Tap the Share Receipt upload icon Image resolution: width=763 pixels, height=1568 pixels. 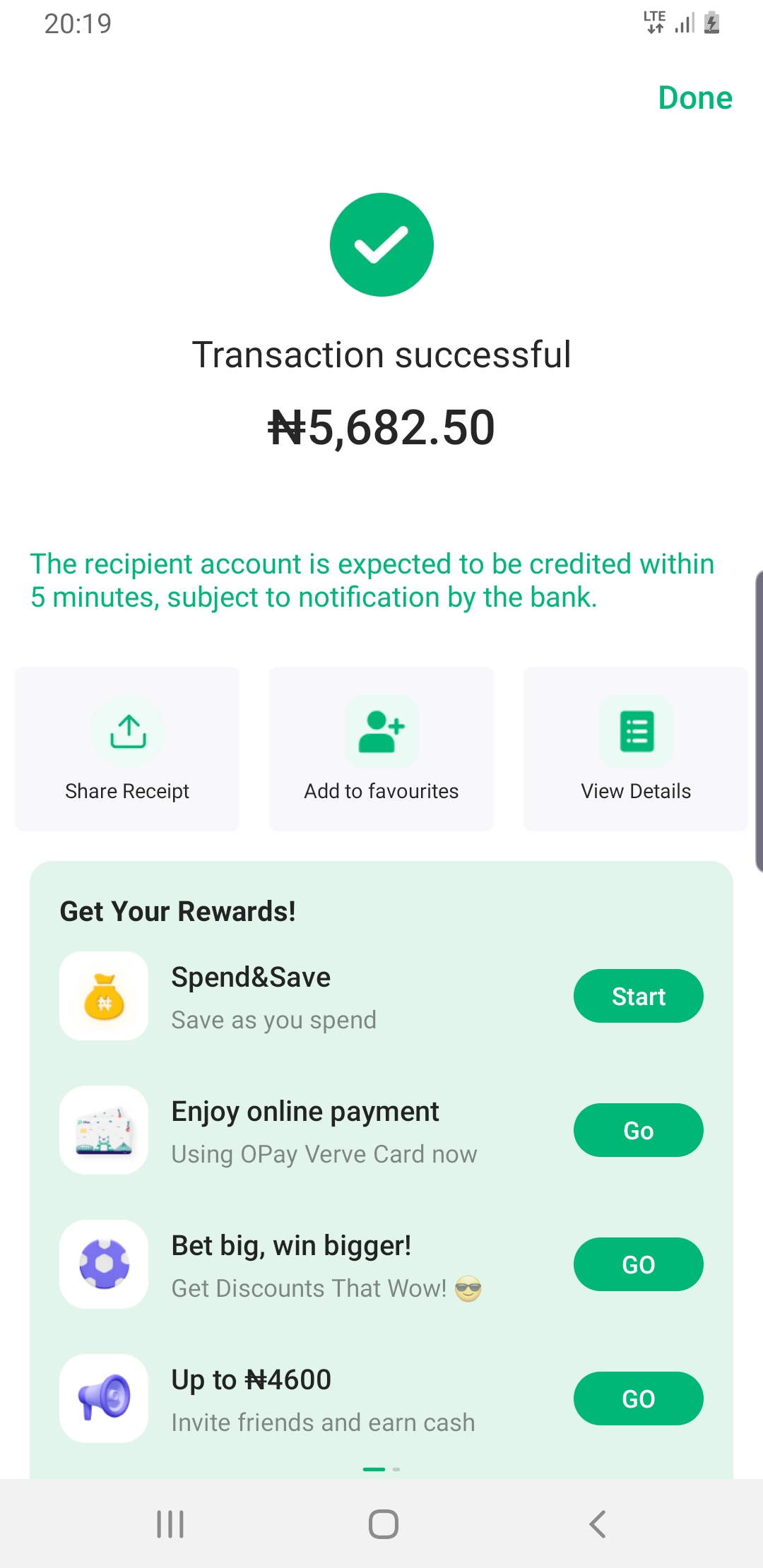point(128,731)
